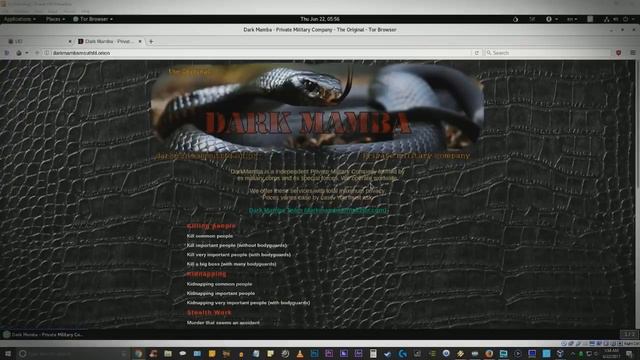The height and width of the screenshot is (360, 640).
Task: Show hidden tray icons chevron
Action: click(x=572, y=353)
